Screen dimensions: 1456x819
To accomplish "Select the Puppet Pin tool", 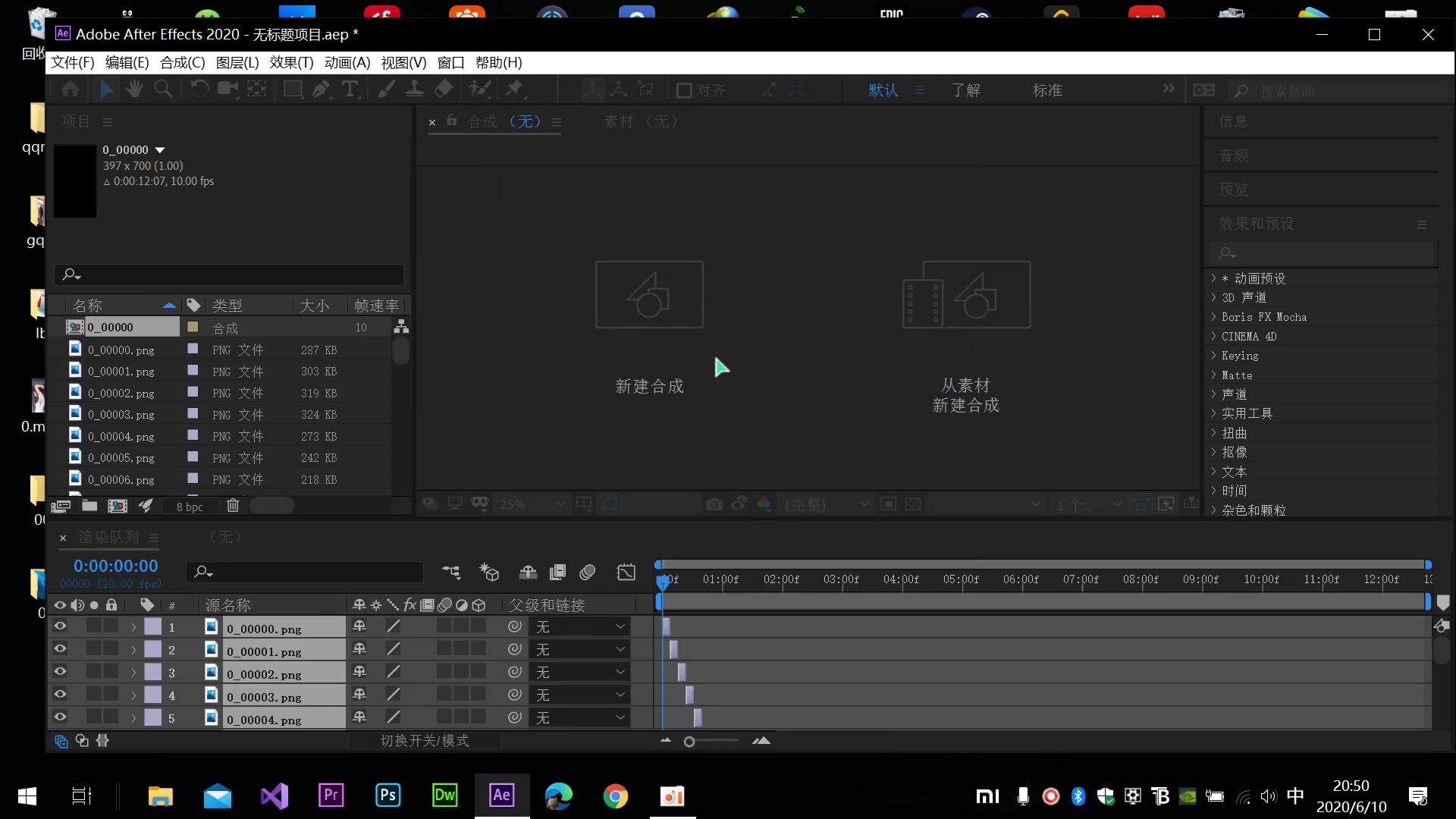I will pos(515,89).
